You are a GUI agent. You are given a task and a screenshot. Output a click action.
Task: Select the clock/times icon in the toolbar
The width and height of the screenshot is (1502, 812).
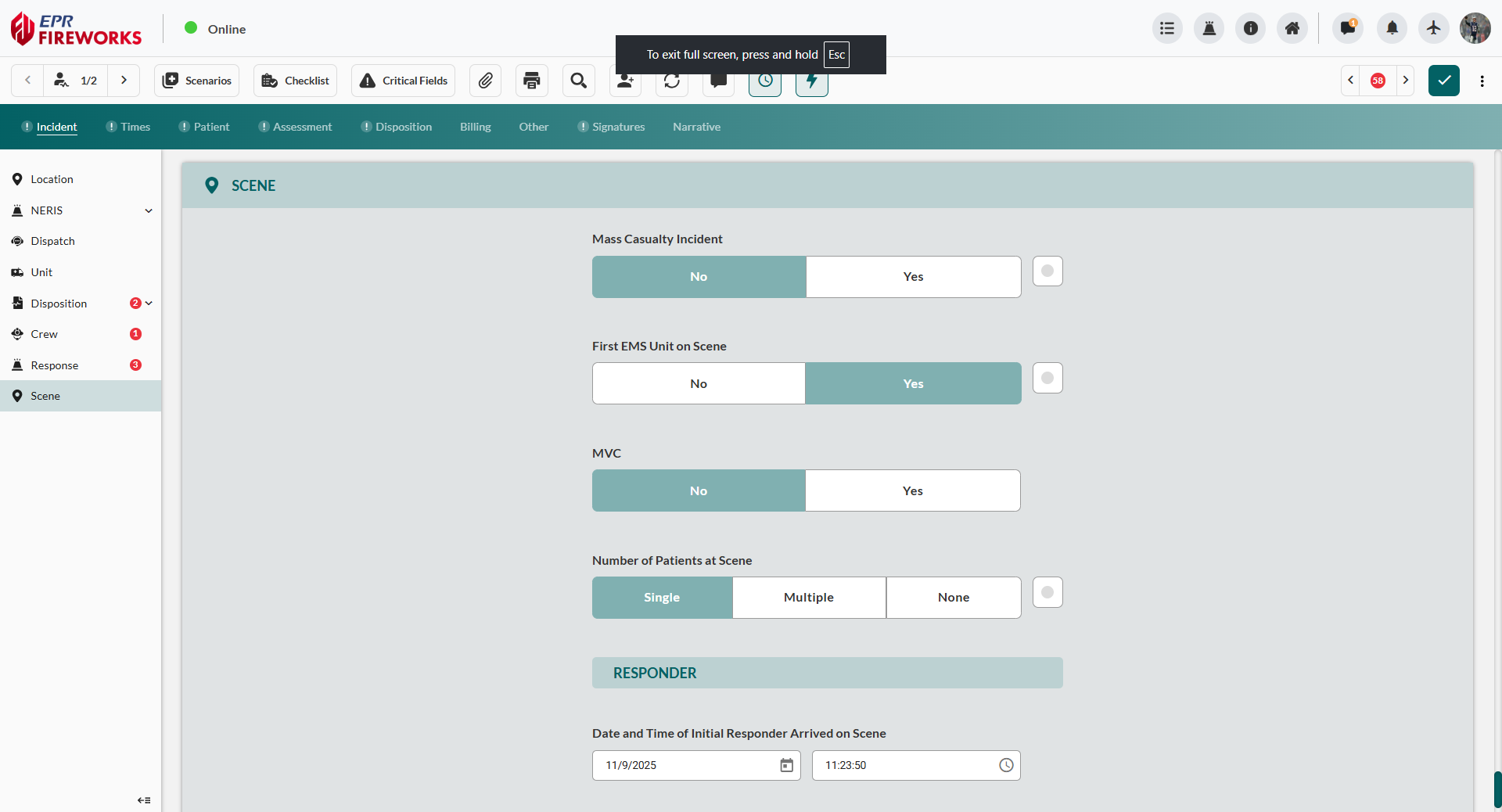pos(764,81)
